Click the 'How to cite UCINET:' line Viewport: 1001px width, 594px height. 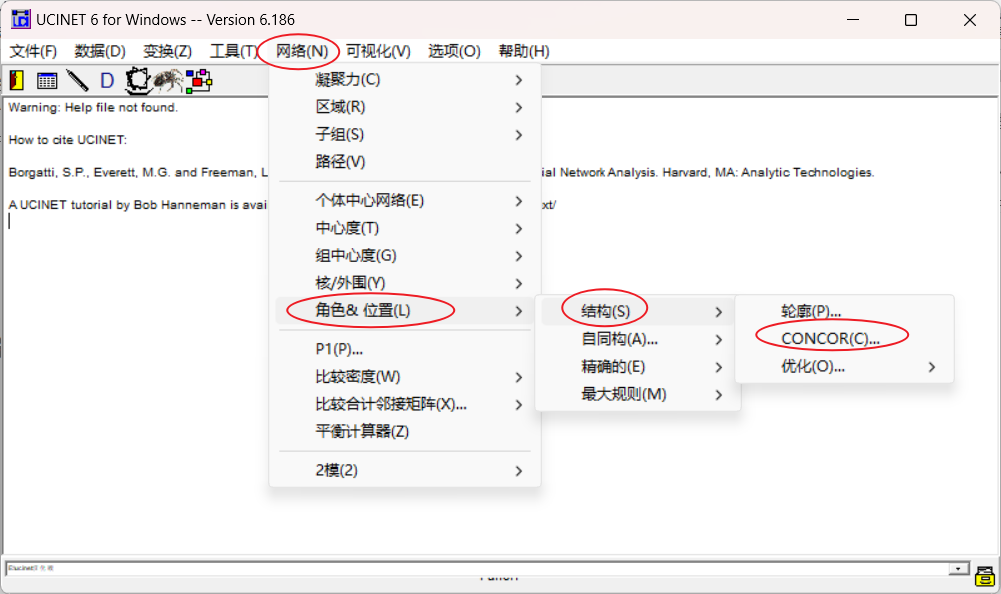[68, 140]
